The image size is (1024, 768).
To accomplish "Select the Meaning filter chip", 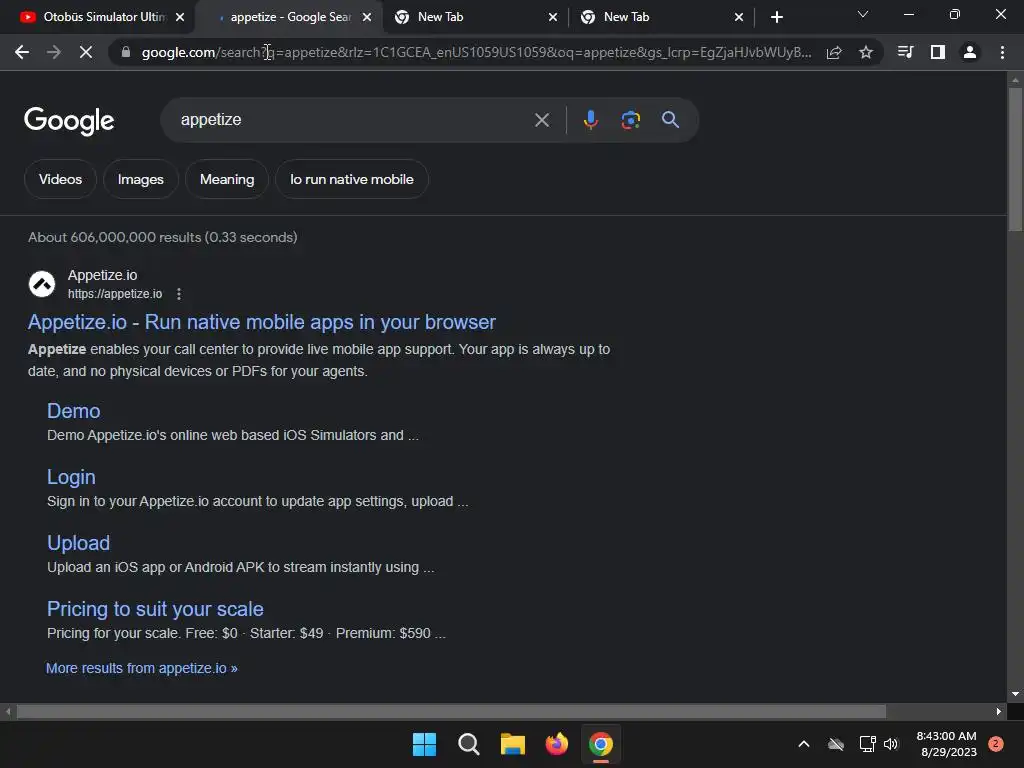I will tap(227, 179).
